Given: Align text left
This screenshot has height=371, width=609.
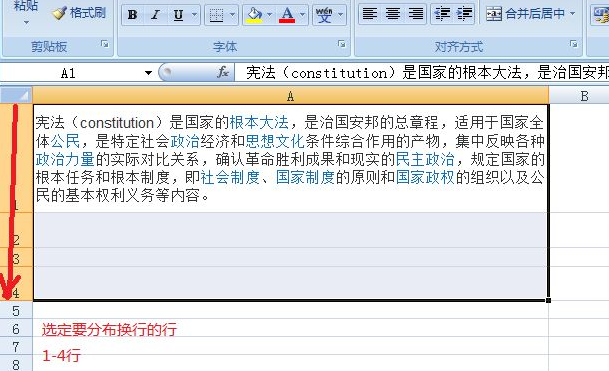Looking at the screenshot, I should [x=369, y=14].
